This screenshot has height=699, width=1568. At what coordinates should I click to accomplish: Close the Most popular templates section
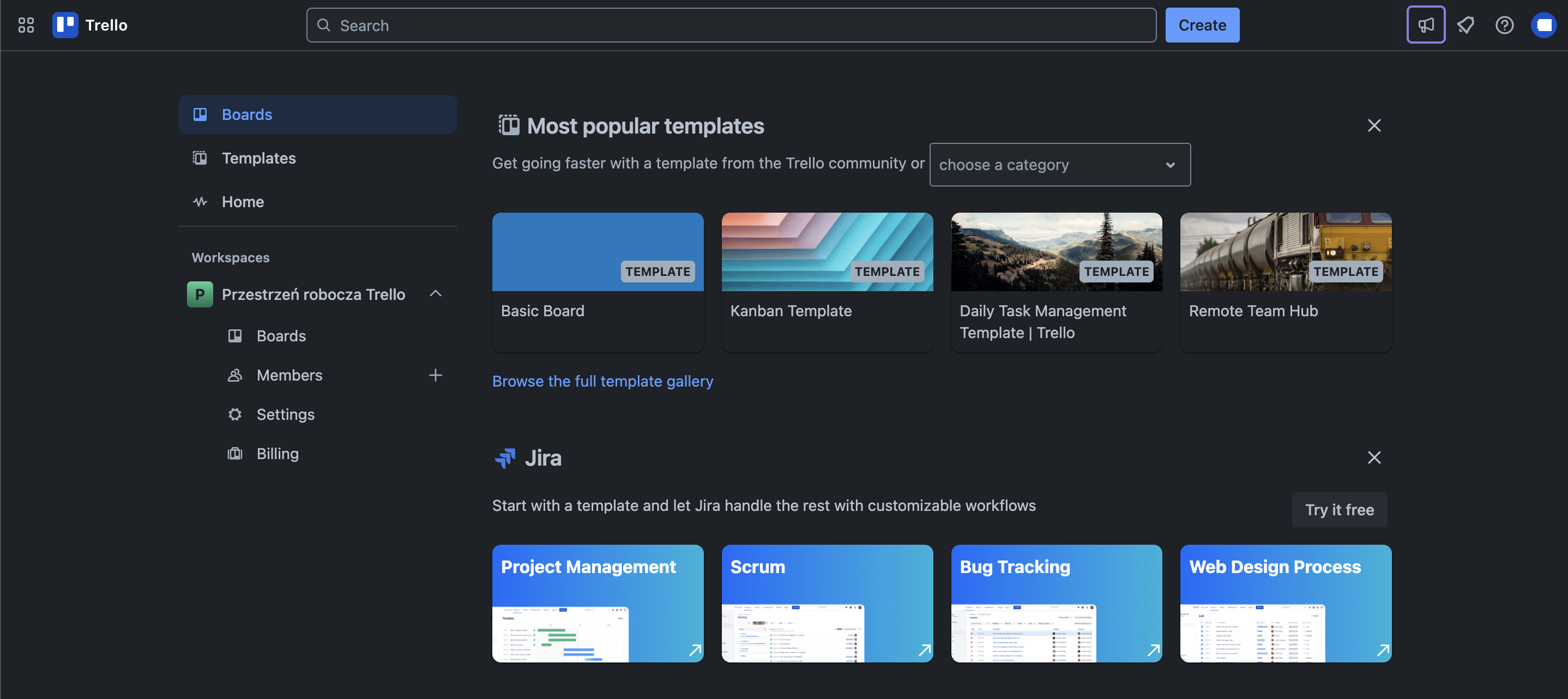[x=1374, y=125]
